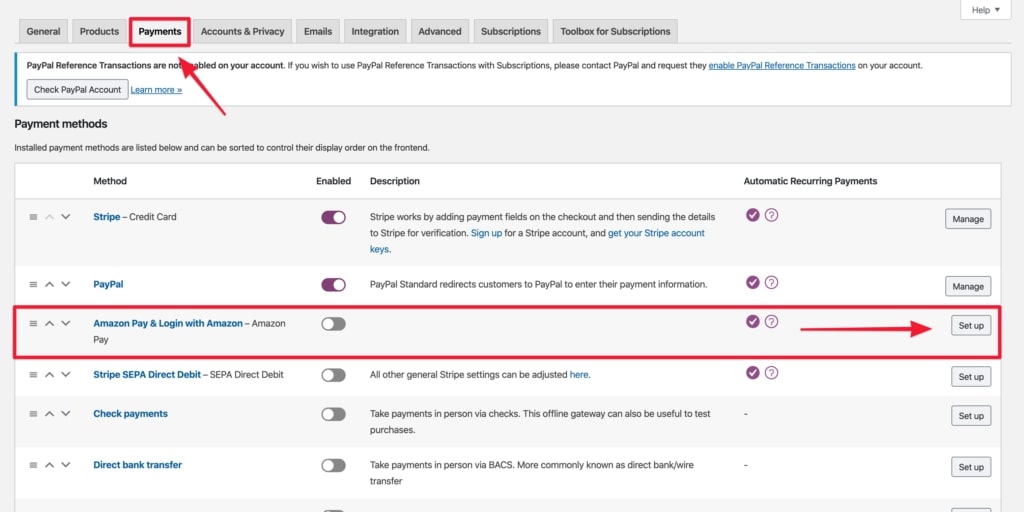Enable Stripe SEPA Direct Debit toggle
The height and width of the screenshot is (512, 1024).
[x=333, y=375]
